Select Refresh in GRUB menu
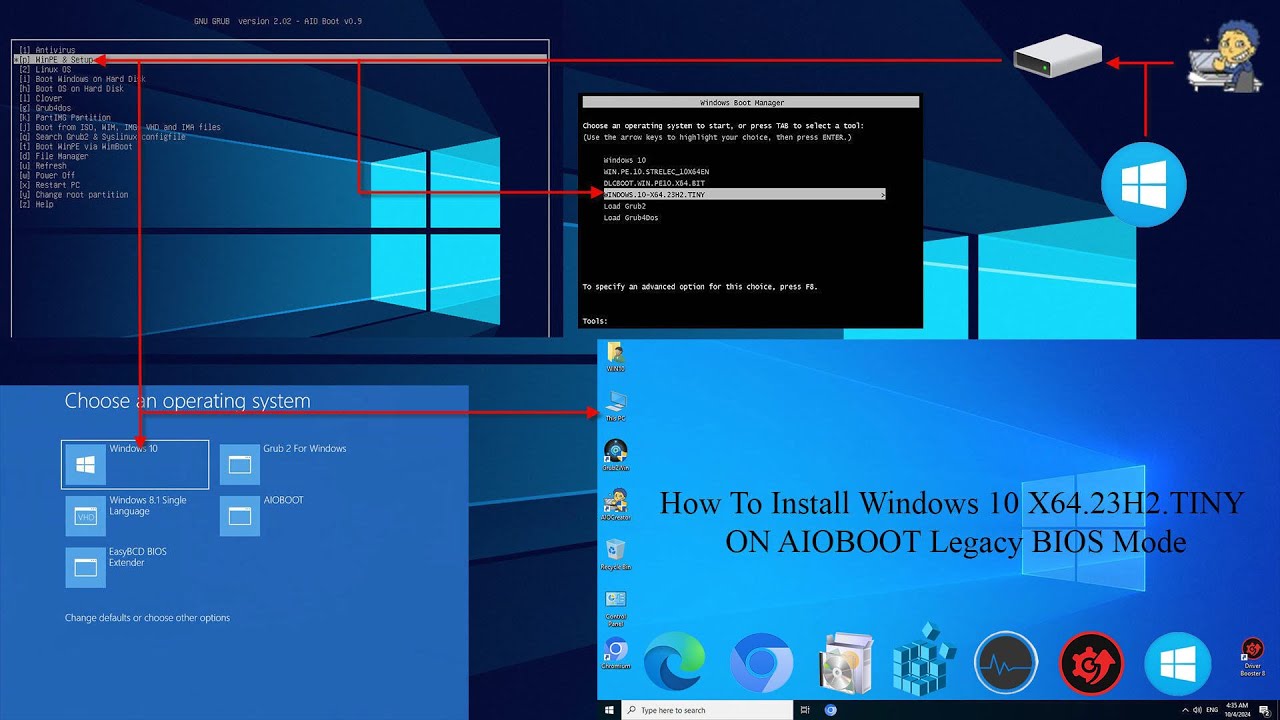Screen dimensions: 1280x720 click(x=43, y=166)
